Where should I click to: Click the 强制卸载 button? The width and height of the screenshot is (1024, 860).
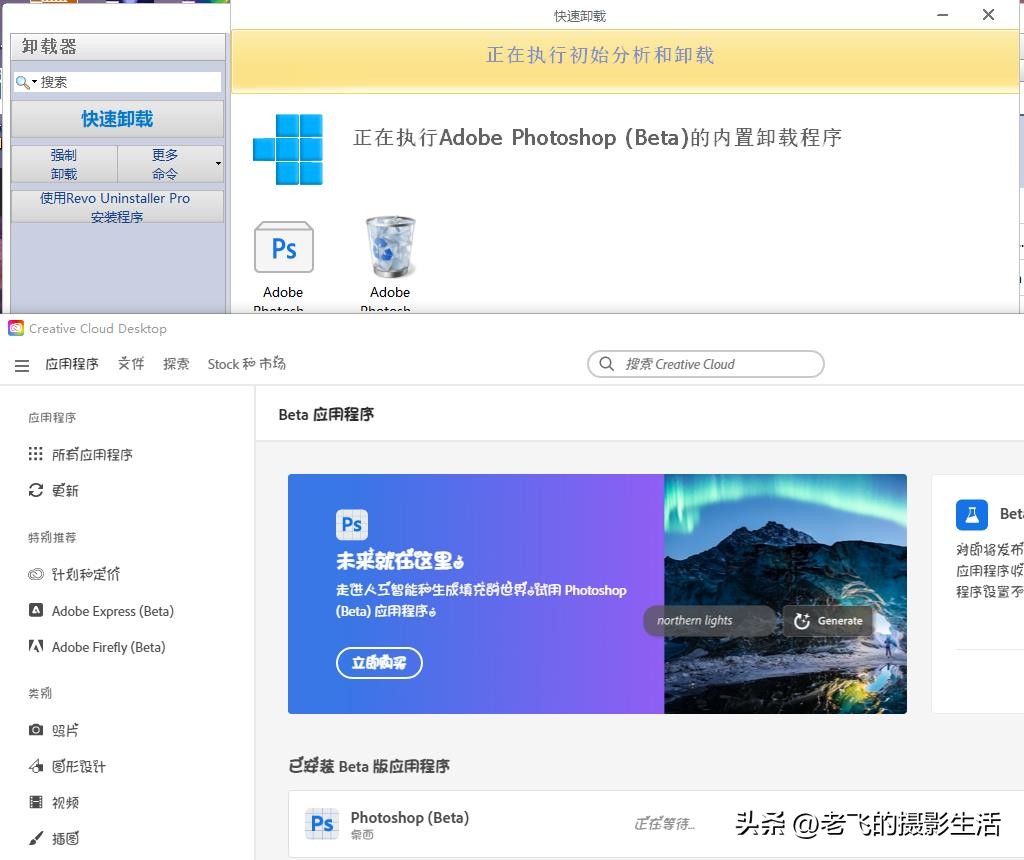(64, 164)
